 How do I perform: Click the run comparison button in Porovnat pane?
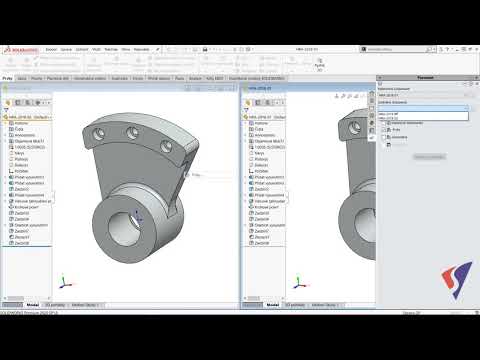(429, 157)
